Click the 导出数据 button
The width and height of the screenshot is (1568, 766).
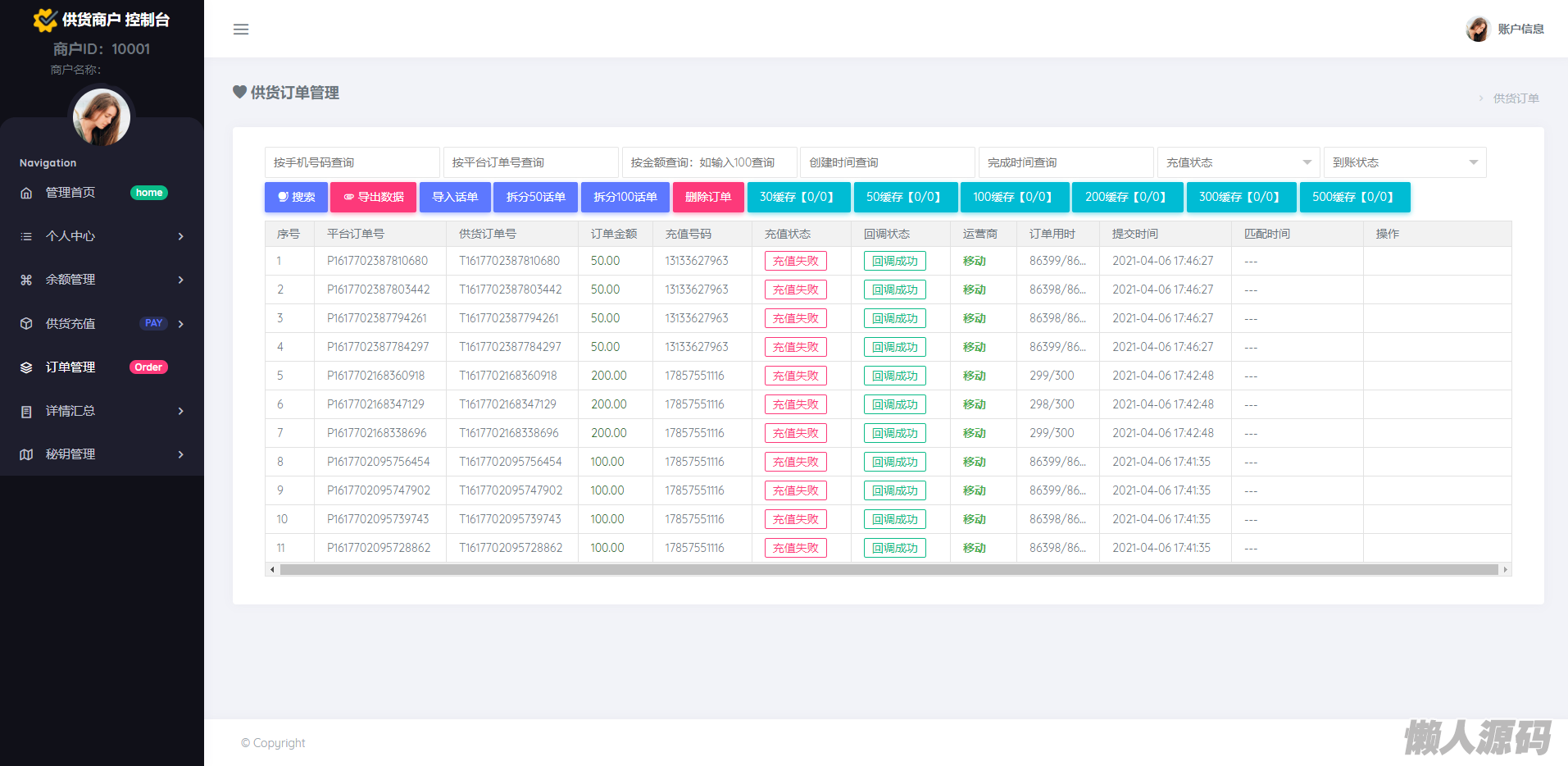[373, 197]
